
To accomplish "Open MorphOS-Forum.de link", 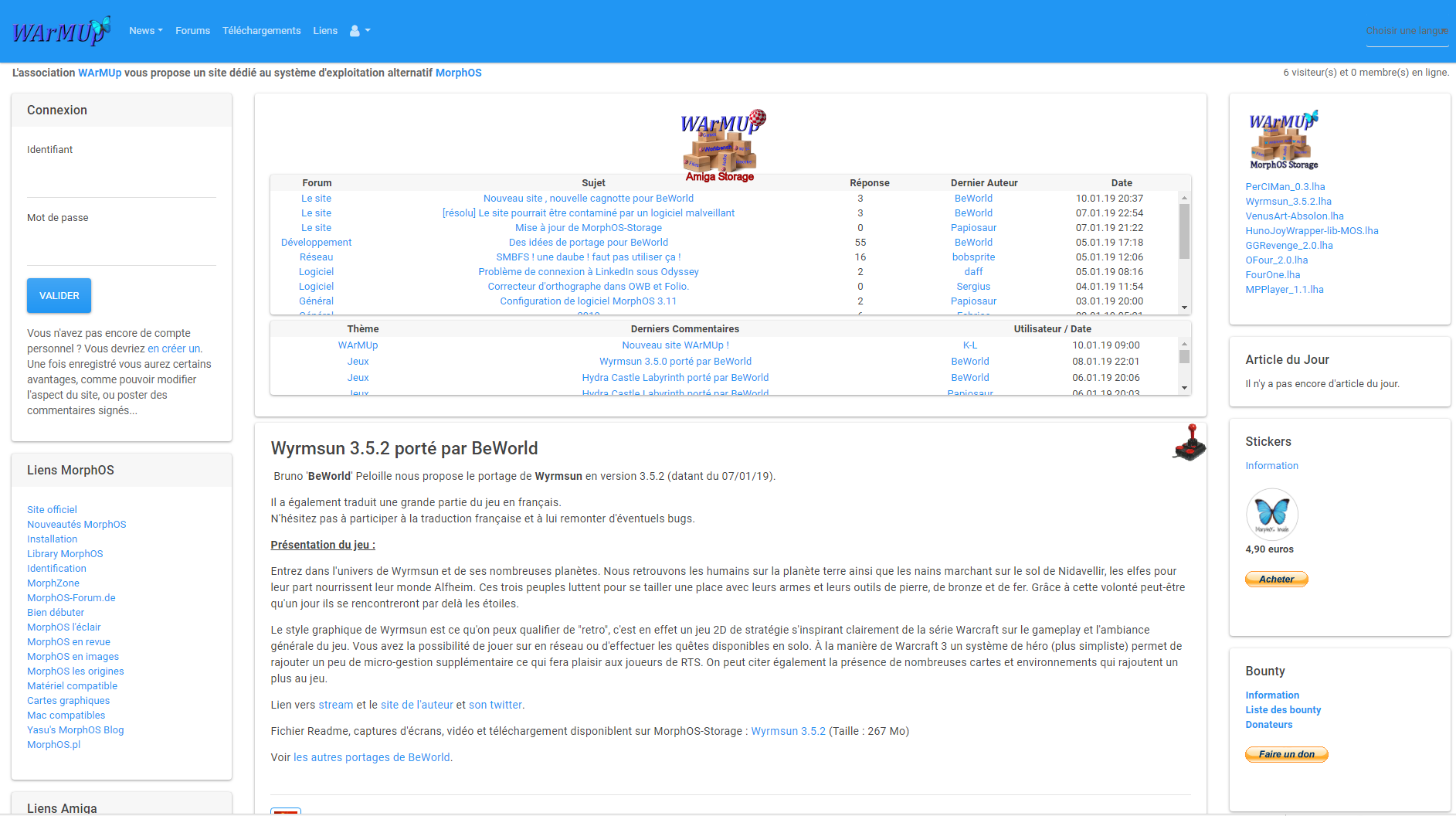I will [x=71, y=598].
